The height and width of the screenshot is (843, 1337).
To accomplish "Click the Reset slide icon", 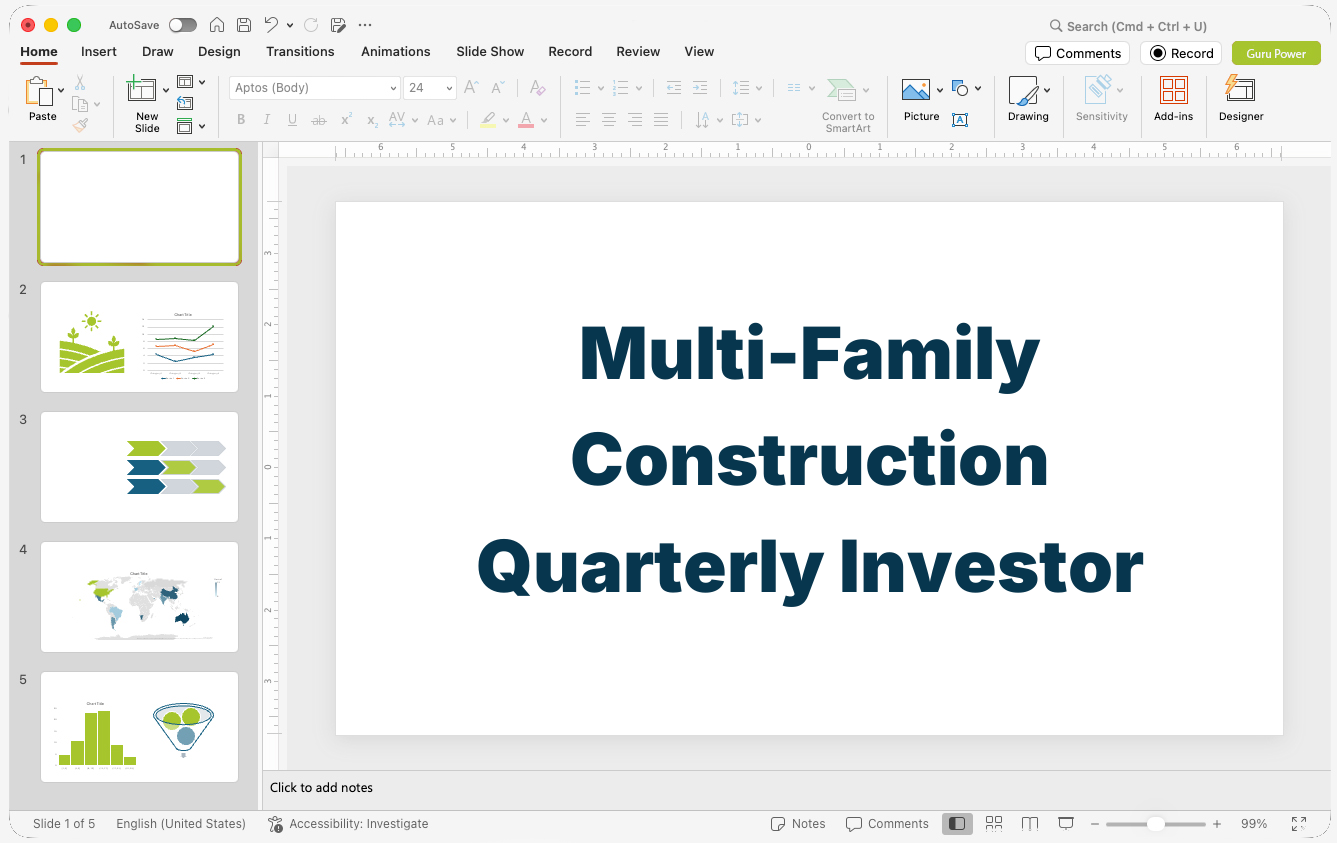I will [185, 103].
